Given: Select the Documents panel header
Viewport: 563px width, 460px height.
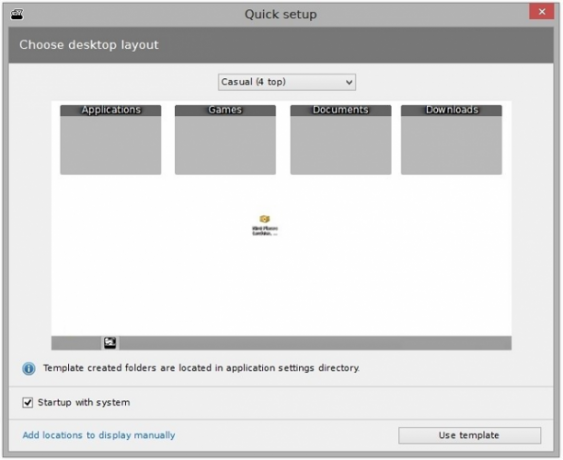Looking at the screenshot, I should pyautogui.click(x=341, y=110).
